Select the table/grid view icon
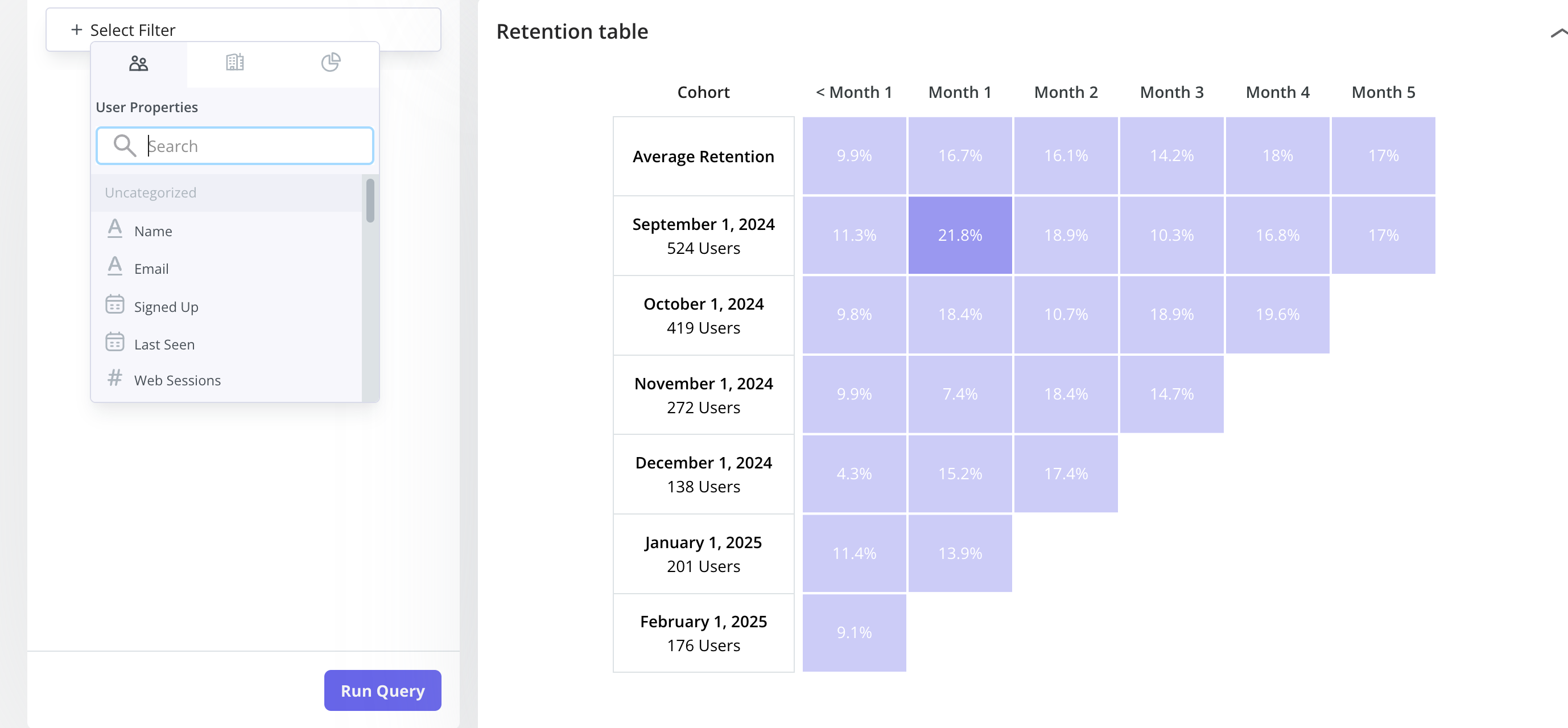Image resolution: width=1568 pixels, height=728 pixels. coord(234,62)
